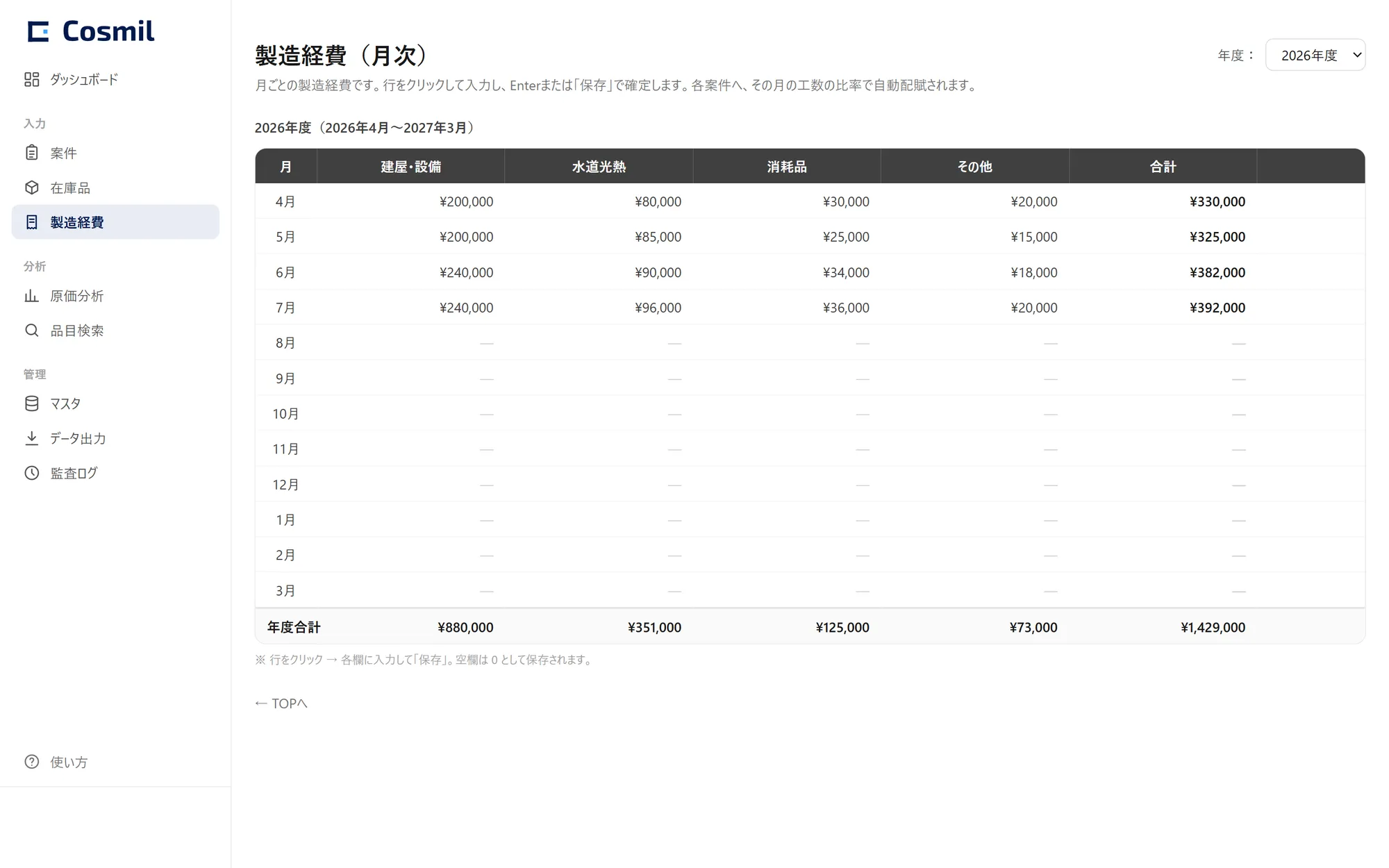Image resolution: width=1389 pixels, height=868 pixels.
Task: Select the 5月 row label
Action: tap(285, 237)
